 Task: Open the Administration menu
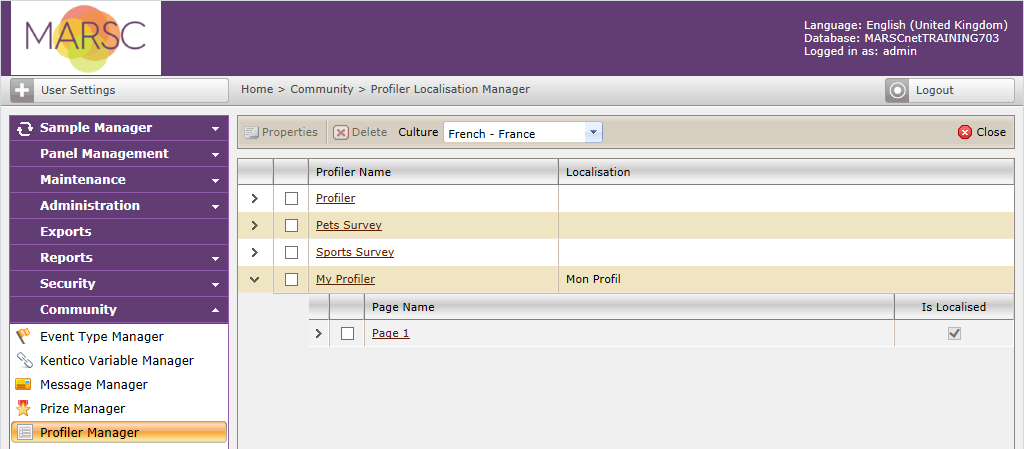(x=119, y=206)
